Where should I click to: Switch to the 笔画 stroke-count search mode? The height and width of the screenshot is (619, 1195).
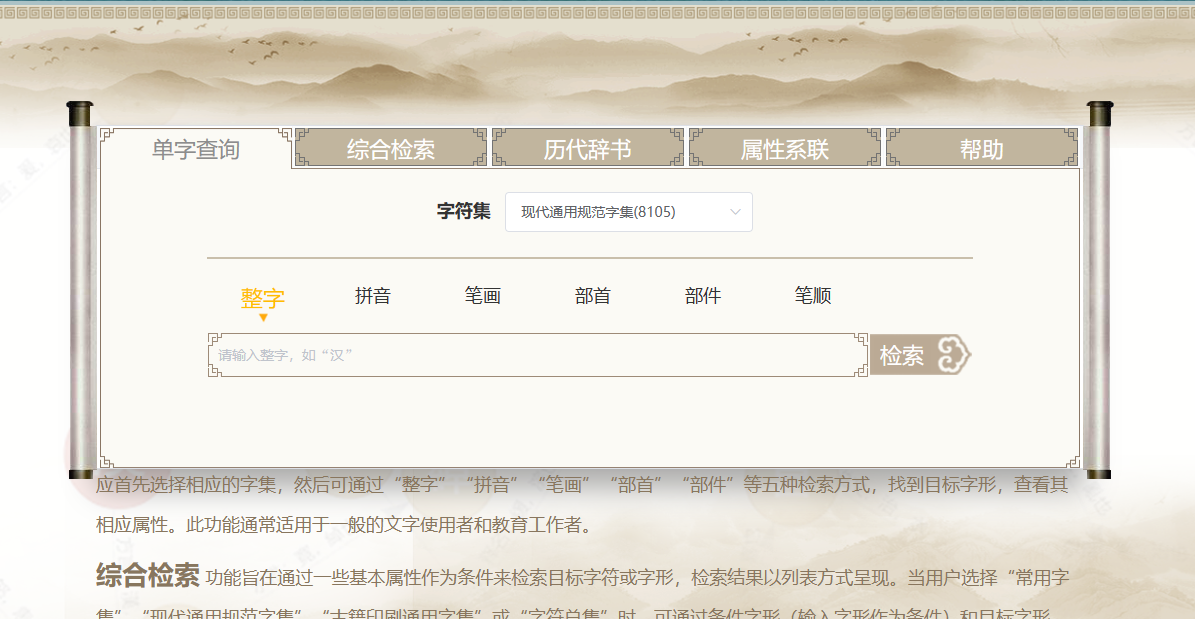coord(483,295)
